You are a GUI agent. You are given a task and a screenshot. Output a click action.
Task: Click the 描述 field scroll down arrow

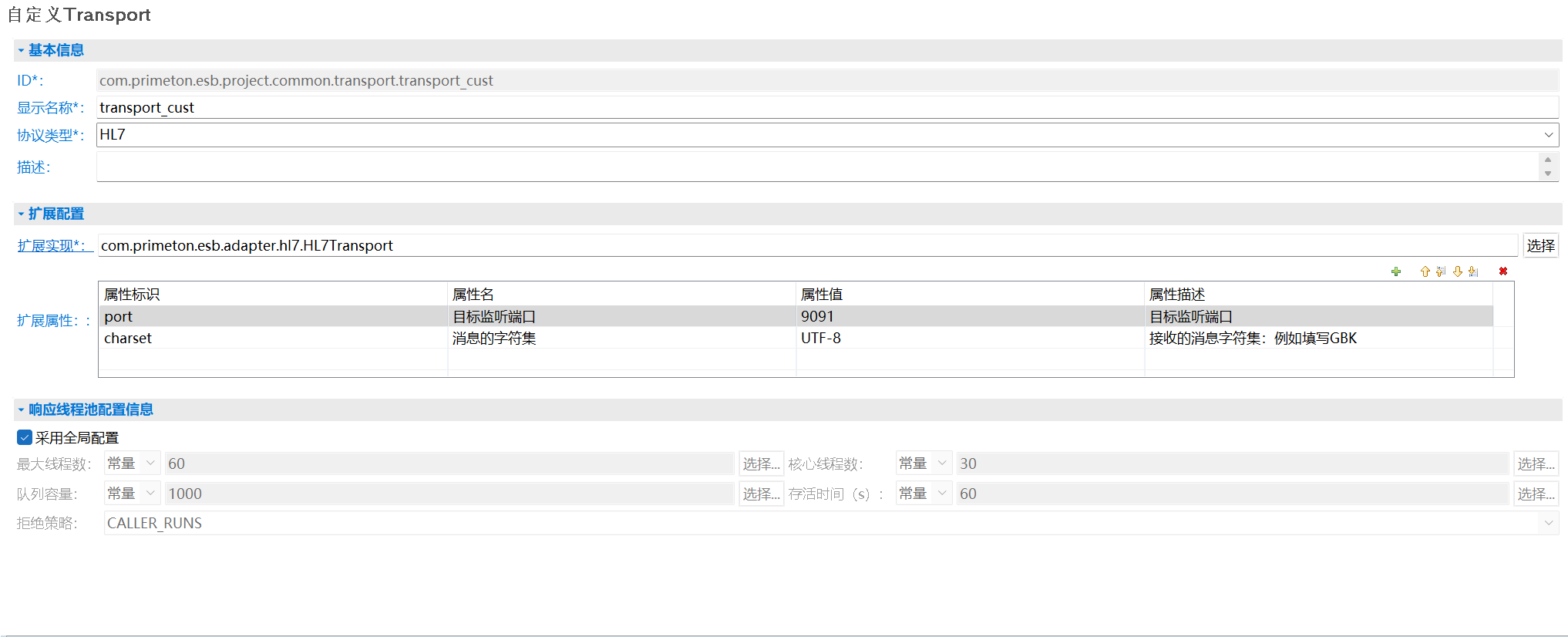[x=1547, y=174]
